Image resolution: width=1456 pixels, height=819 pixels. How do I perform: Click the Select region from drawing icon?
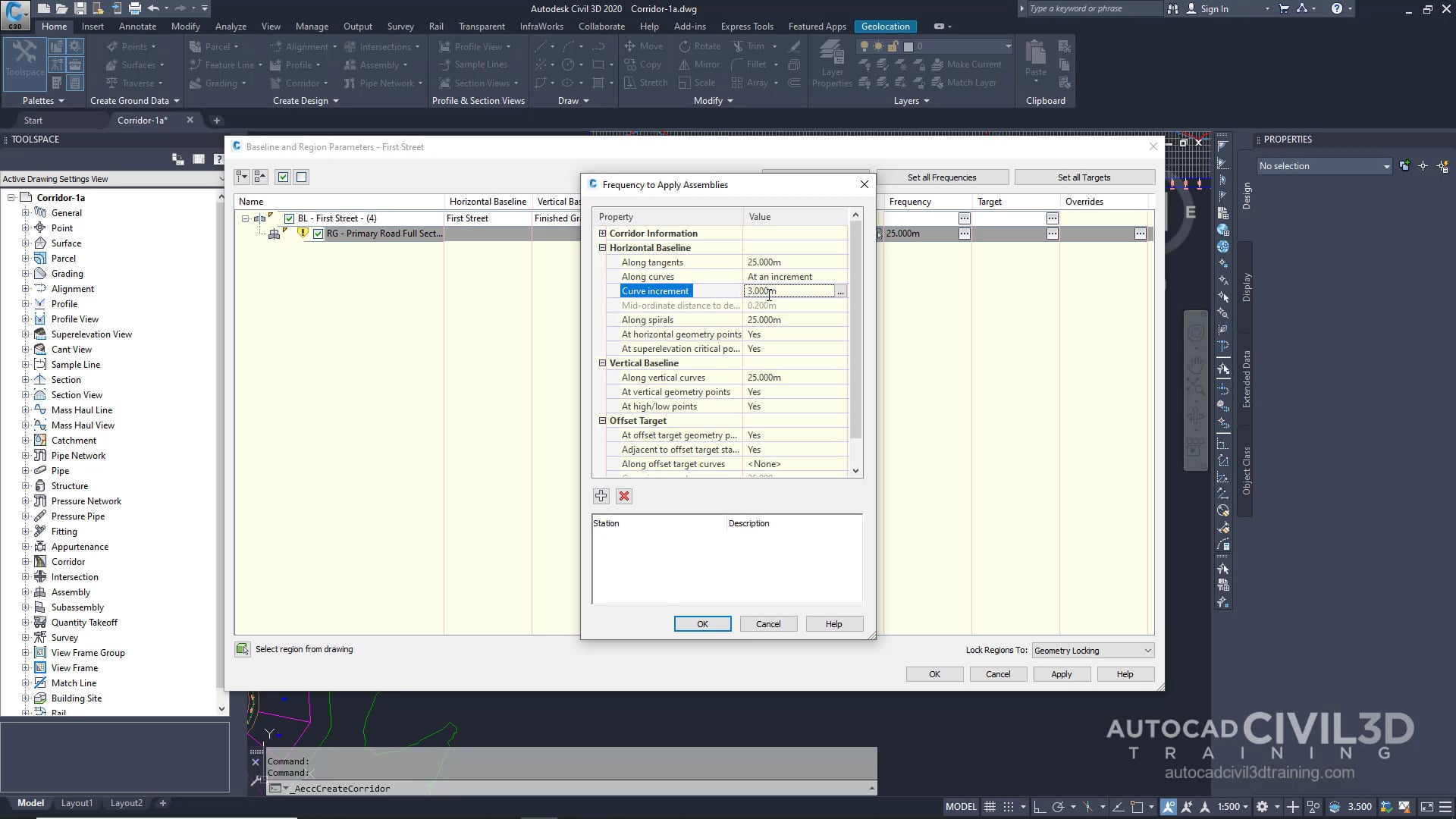tap(243, 649)
